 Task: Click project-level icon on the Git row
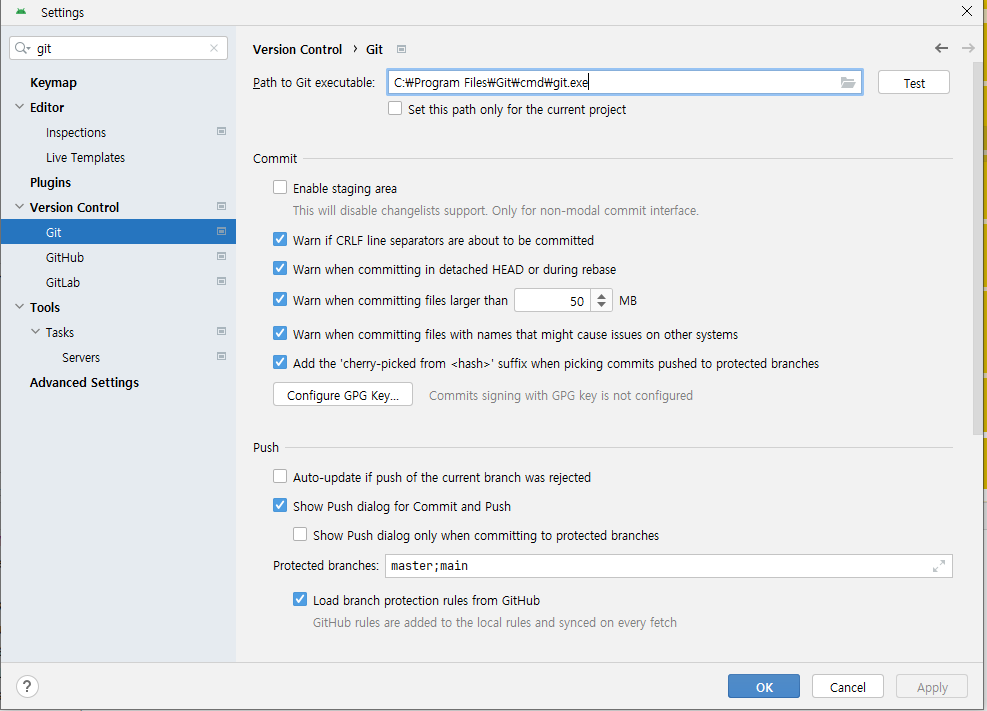click(x=222, y=232)
